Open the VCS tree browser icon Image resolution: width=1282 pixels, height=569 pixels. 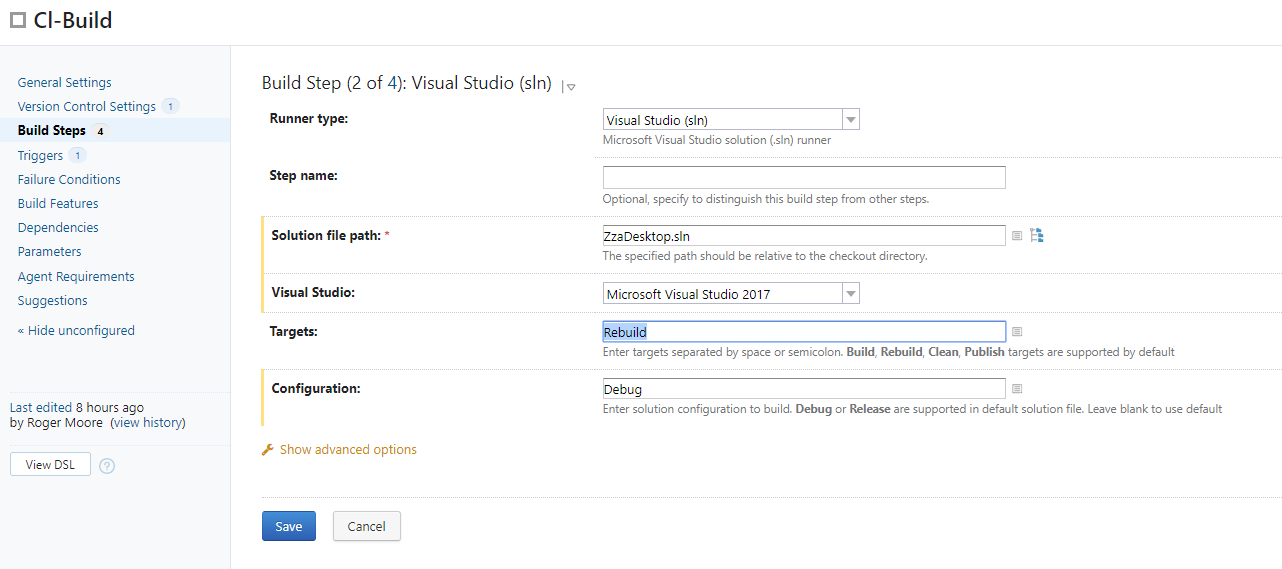click(1037, 236)
